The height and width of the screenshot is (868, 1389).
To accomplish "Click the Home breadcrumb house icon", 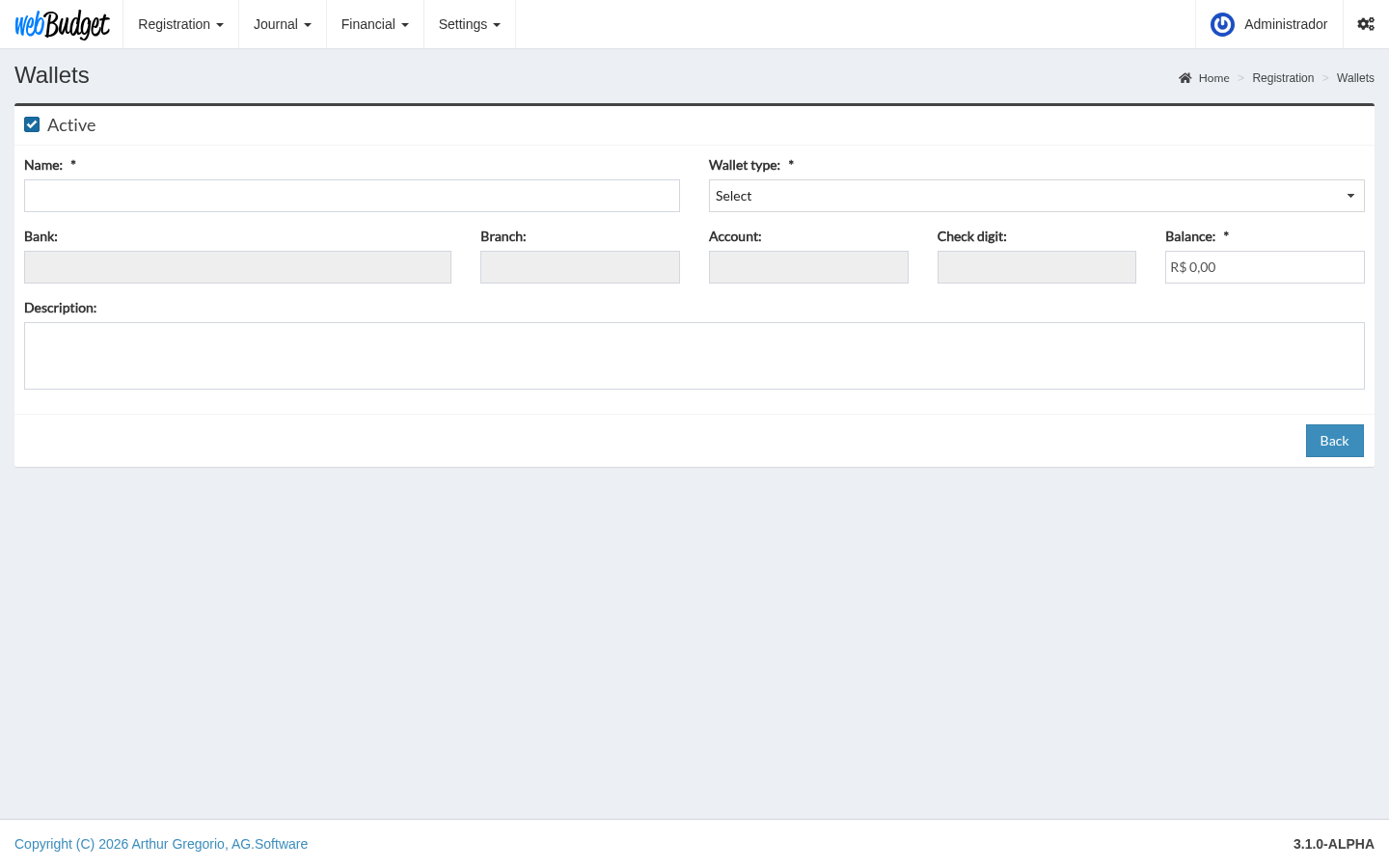I will [x=1185, y=78].
